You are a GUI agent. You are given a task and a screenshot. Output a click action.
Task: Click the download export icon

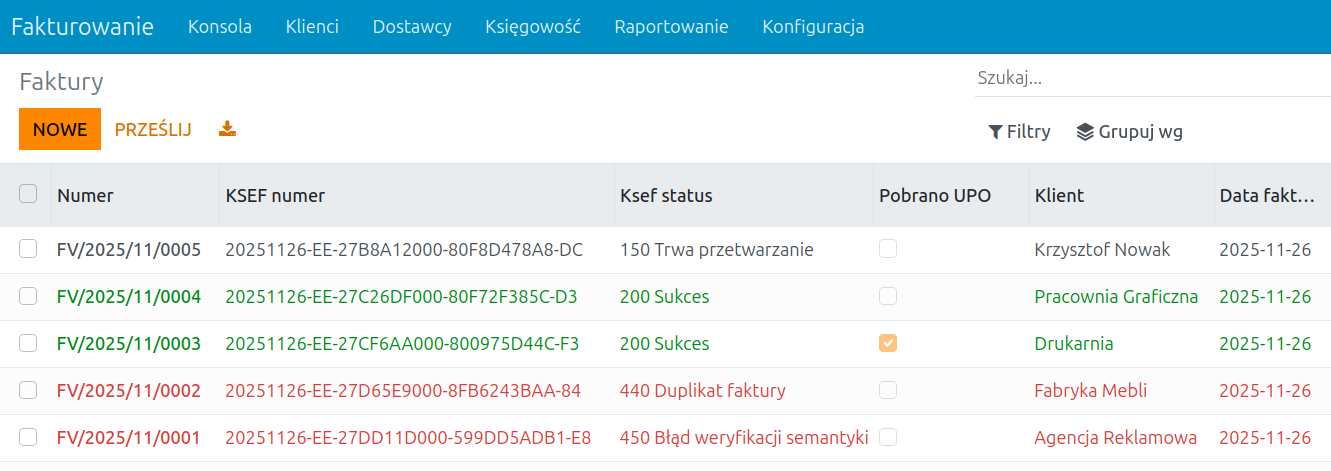227,129
